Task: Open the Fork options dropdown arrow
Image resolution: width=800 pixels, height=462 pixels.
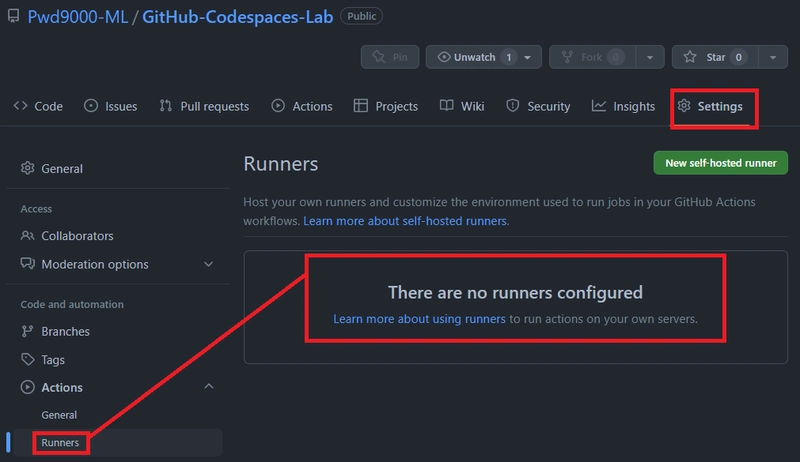Action: (649, 57)
